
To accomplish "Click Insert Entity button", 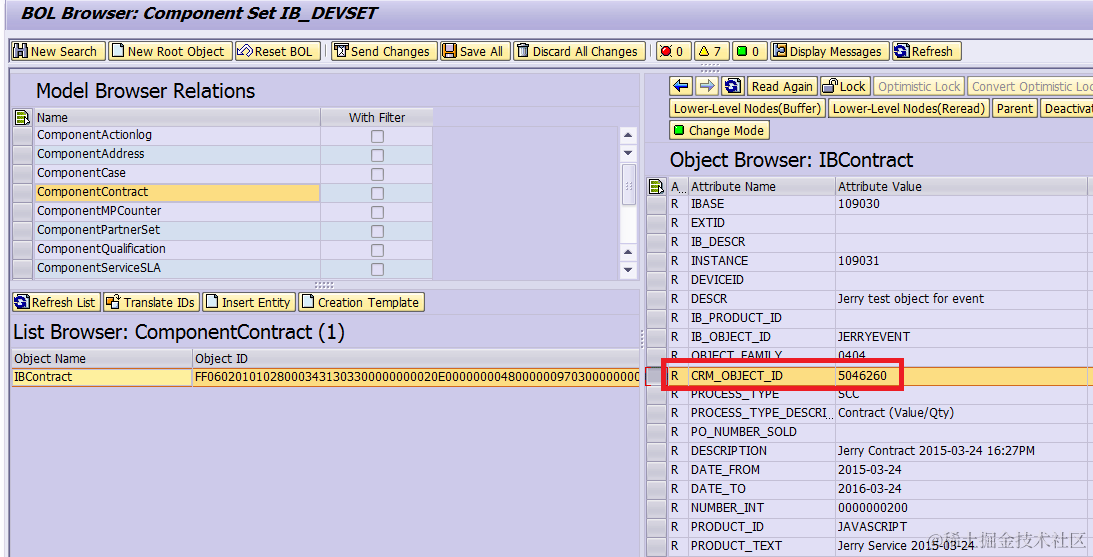I will tap(249, 303).
